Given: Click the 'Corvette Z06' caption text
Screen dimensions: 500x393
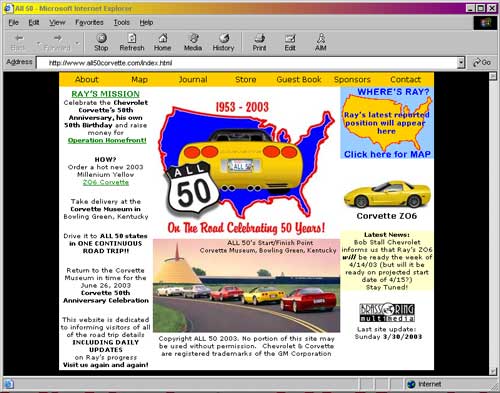Looking at the screenshot, I should click(387, 216).
